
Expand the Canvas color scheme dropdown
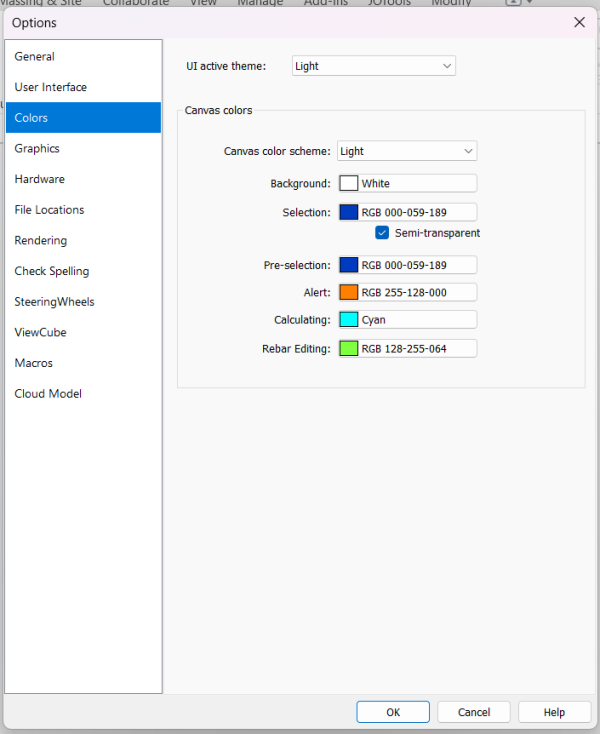coord(407,151)
